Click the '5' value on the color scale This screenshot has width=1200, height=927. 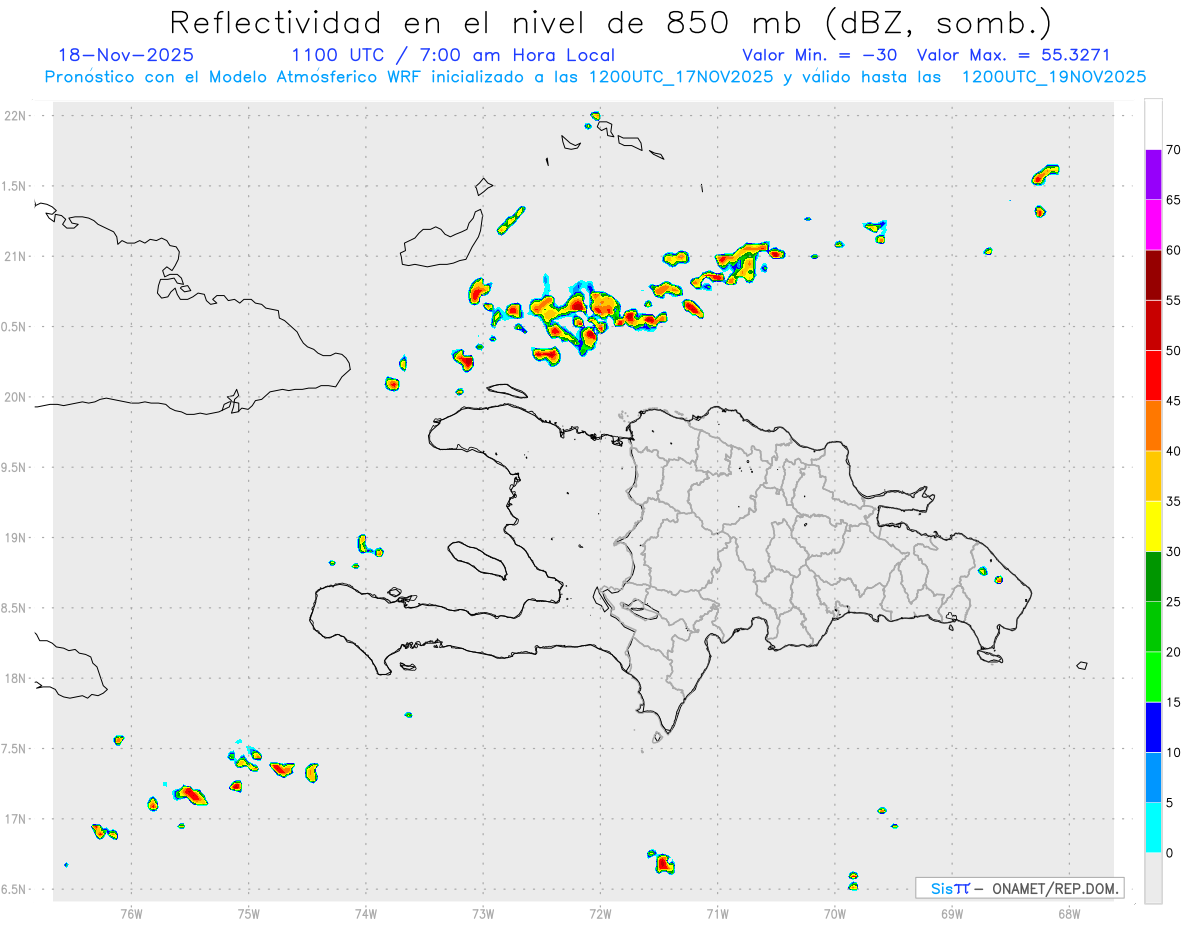(x=1170, y=803)
